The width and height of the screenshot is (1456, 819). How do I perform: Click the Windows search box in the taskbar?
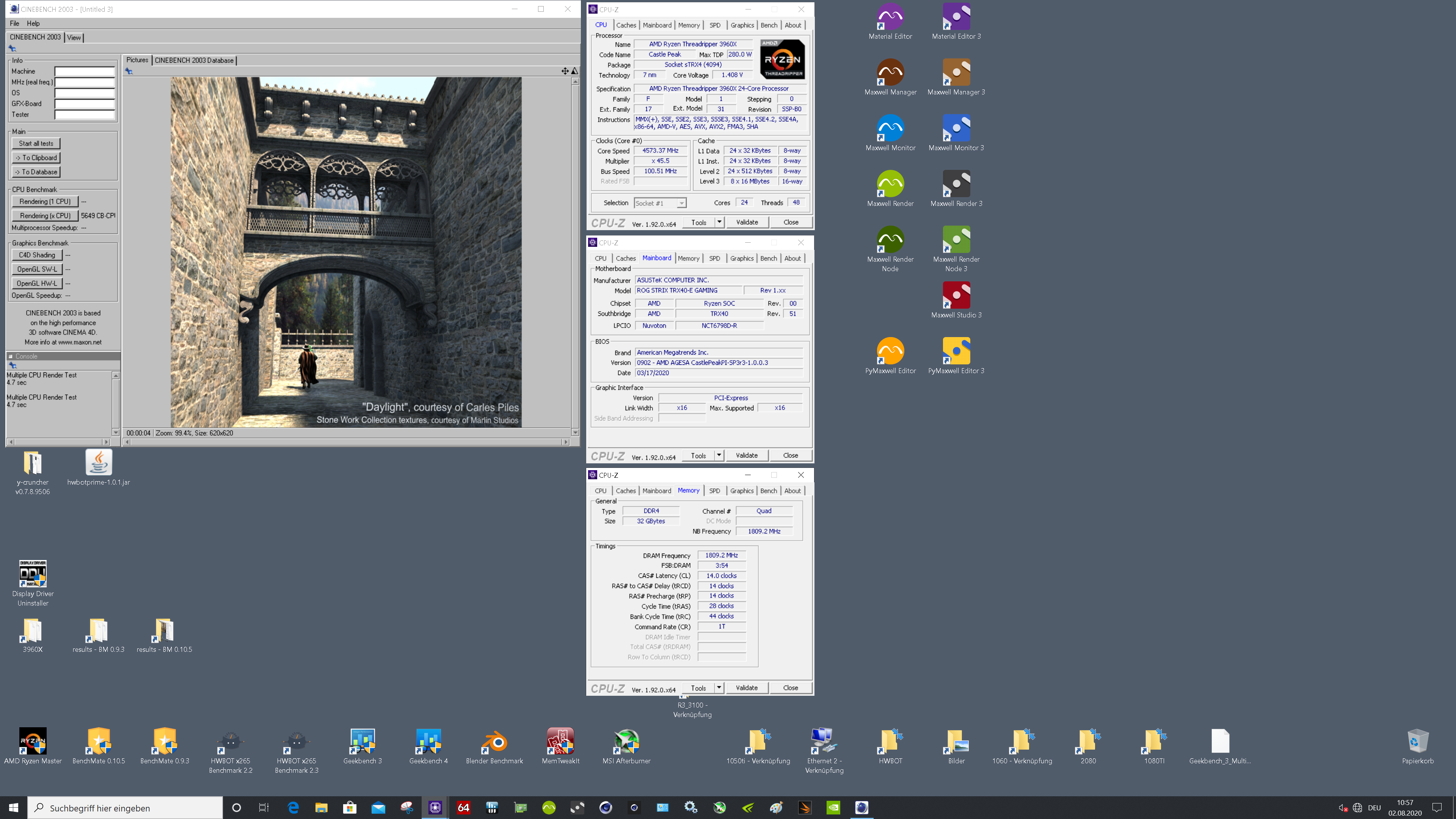(125, 808)
